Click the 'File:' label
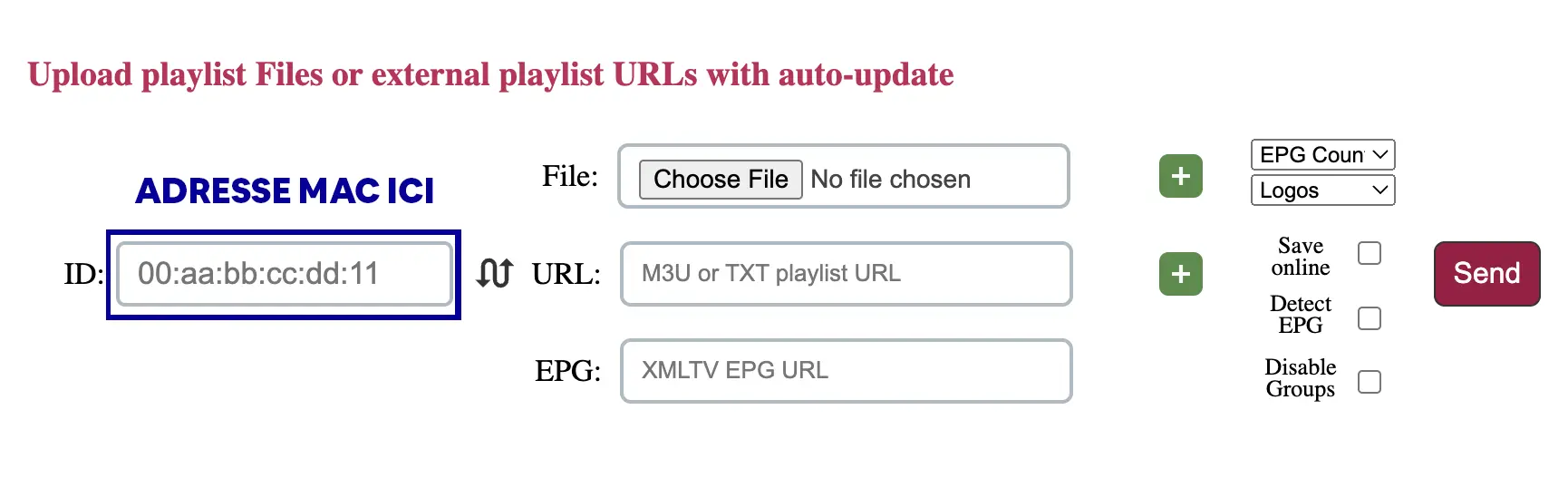Viewport: 1568px width, 478px height. click(x=569, y=176)
